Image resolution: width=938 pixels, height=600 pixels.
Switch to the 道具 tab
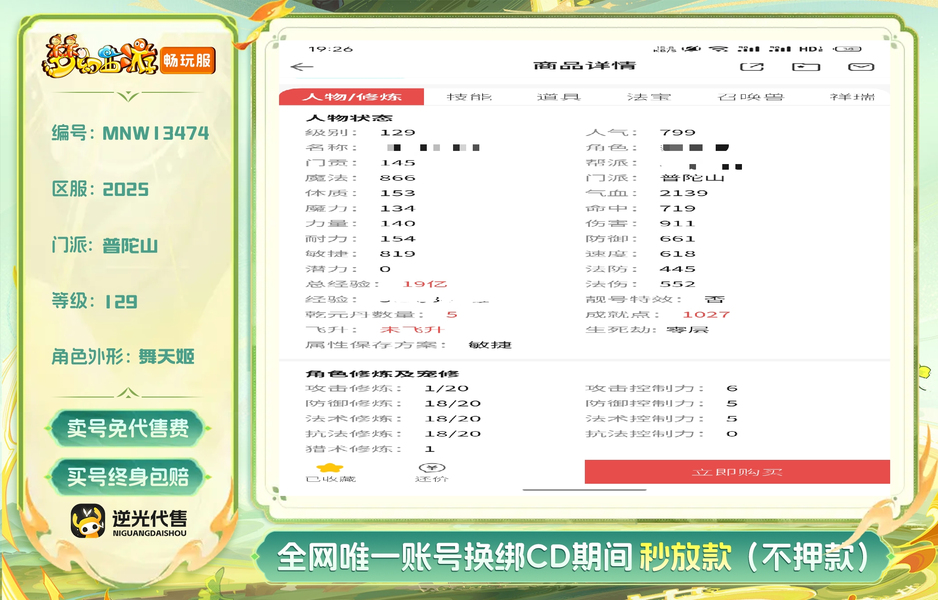(559, 97)
